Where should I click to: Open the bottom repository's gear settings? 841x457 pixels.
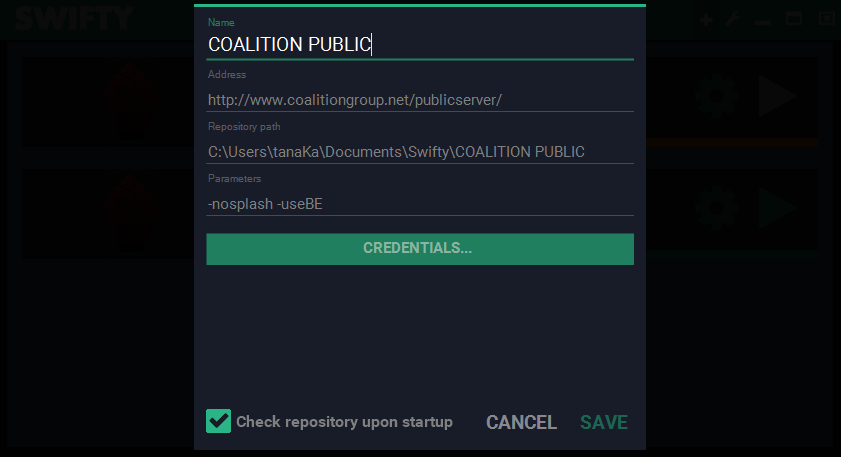pyautogui.click(x=717, y=207)
